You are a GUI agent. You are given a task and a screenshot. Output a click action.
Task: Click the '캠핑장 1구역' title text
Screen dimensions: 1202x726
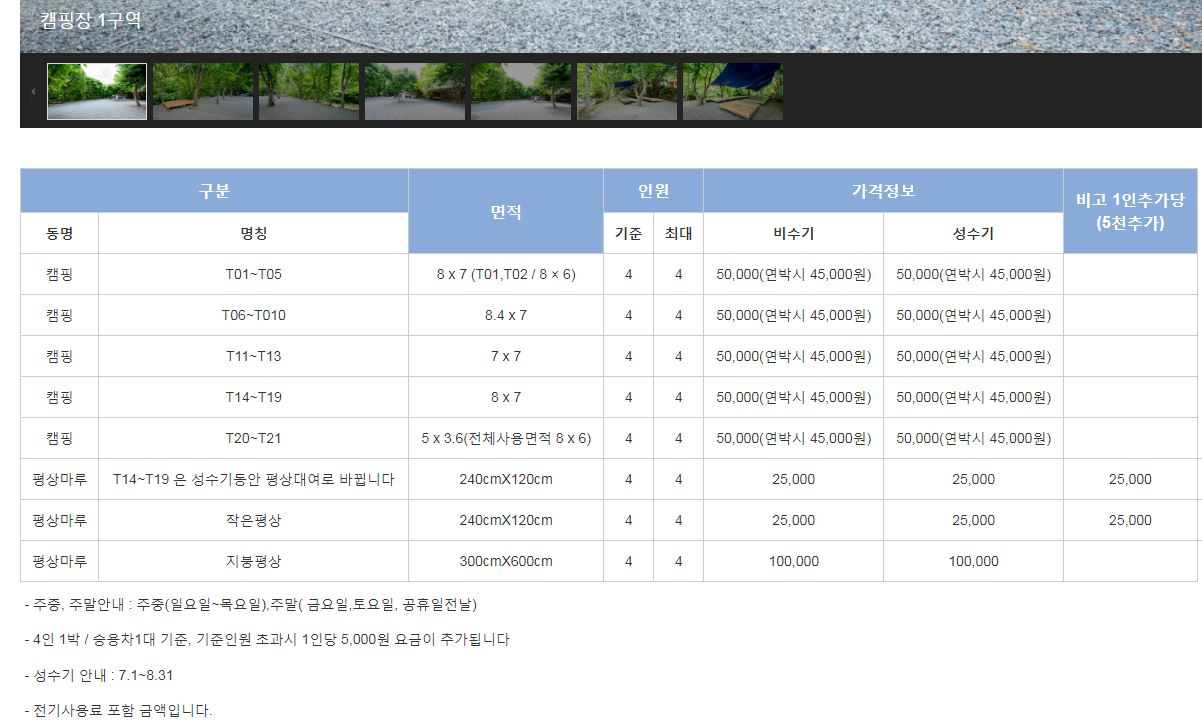[x=91, y=20]
